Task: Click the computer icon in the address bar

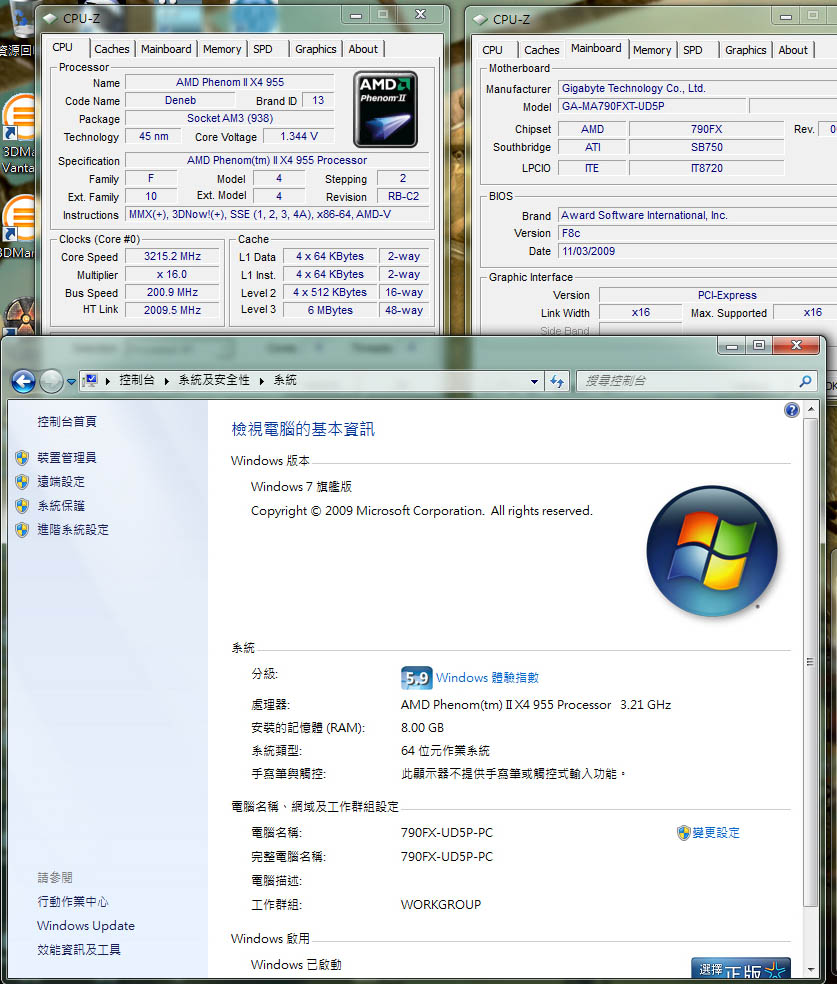Action: coord(90,380)
